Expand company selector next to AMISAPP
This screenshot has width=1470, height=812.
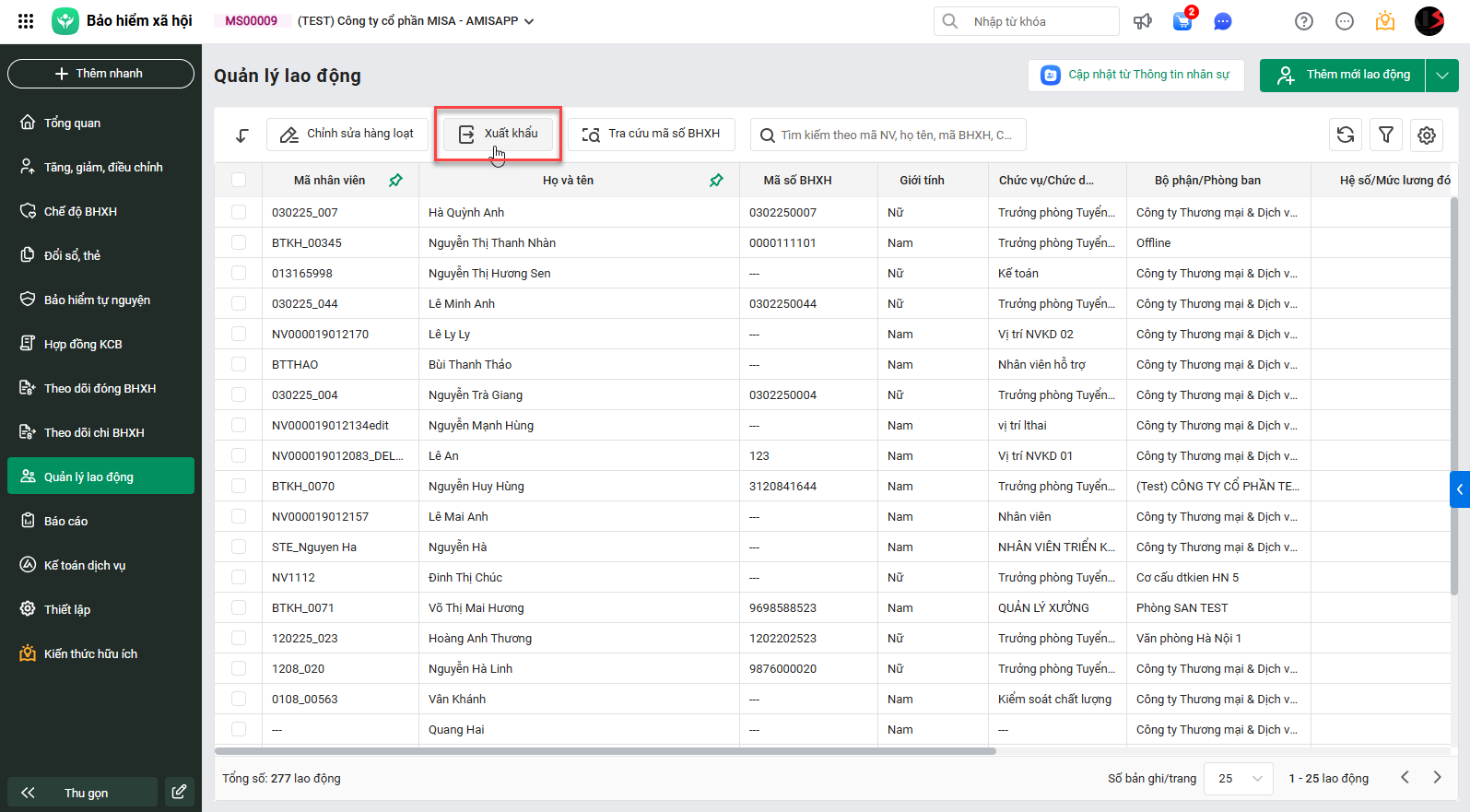click(529, 21)
